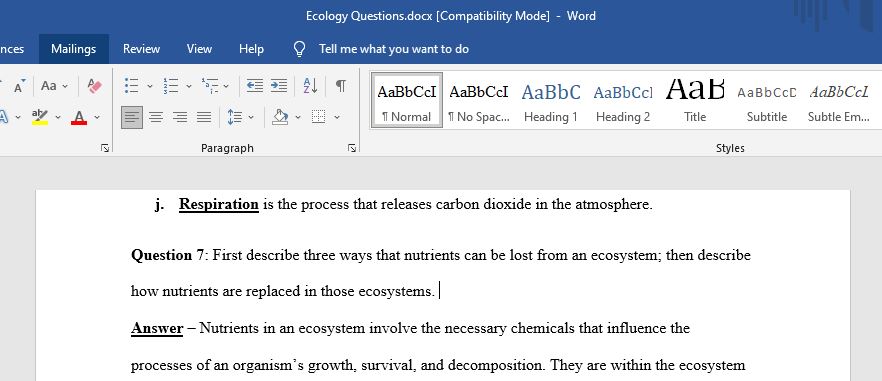Screen dimensions: 882x381
Task: Expand numbering library dropdown arrow
Action: coord(188,86)
